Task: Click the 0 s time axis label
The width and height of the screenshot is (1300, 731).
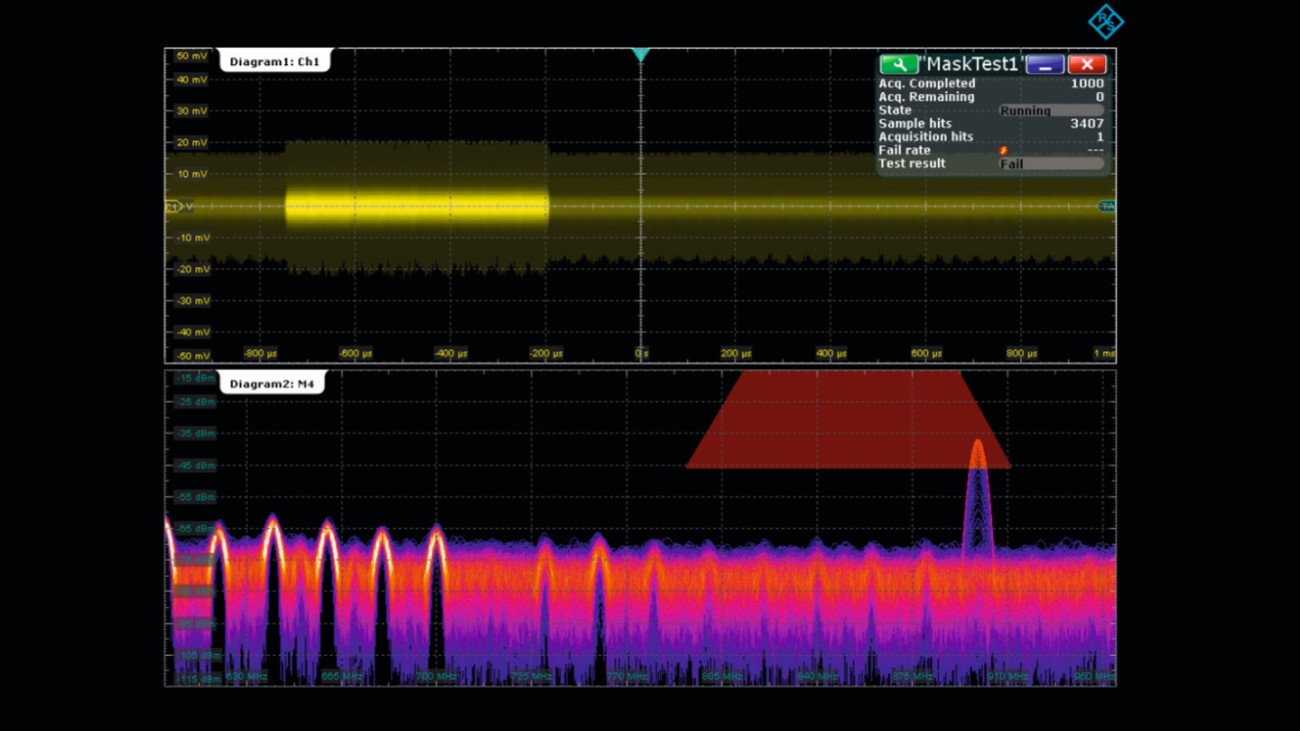Action: [641, 353]
